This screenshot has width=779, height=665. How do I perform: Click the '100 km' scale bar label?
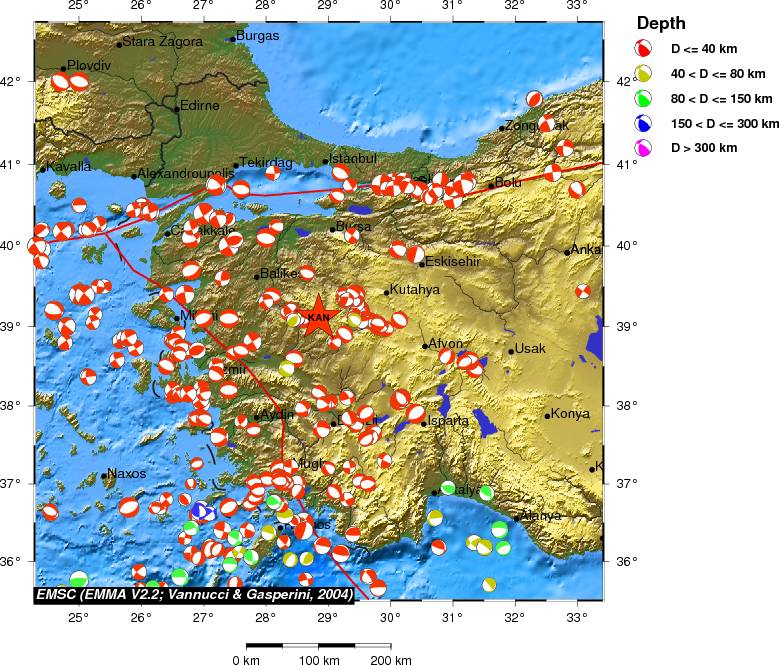318,660
